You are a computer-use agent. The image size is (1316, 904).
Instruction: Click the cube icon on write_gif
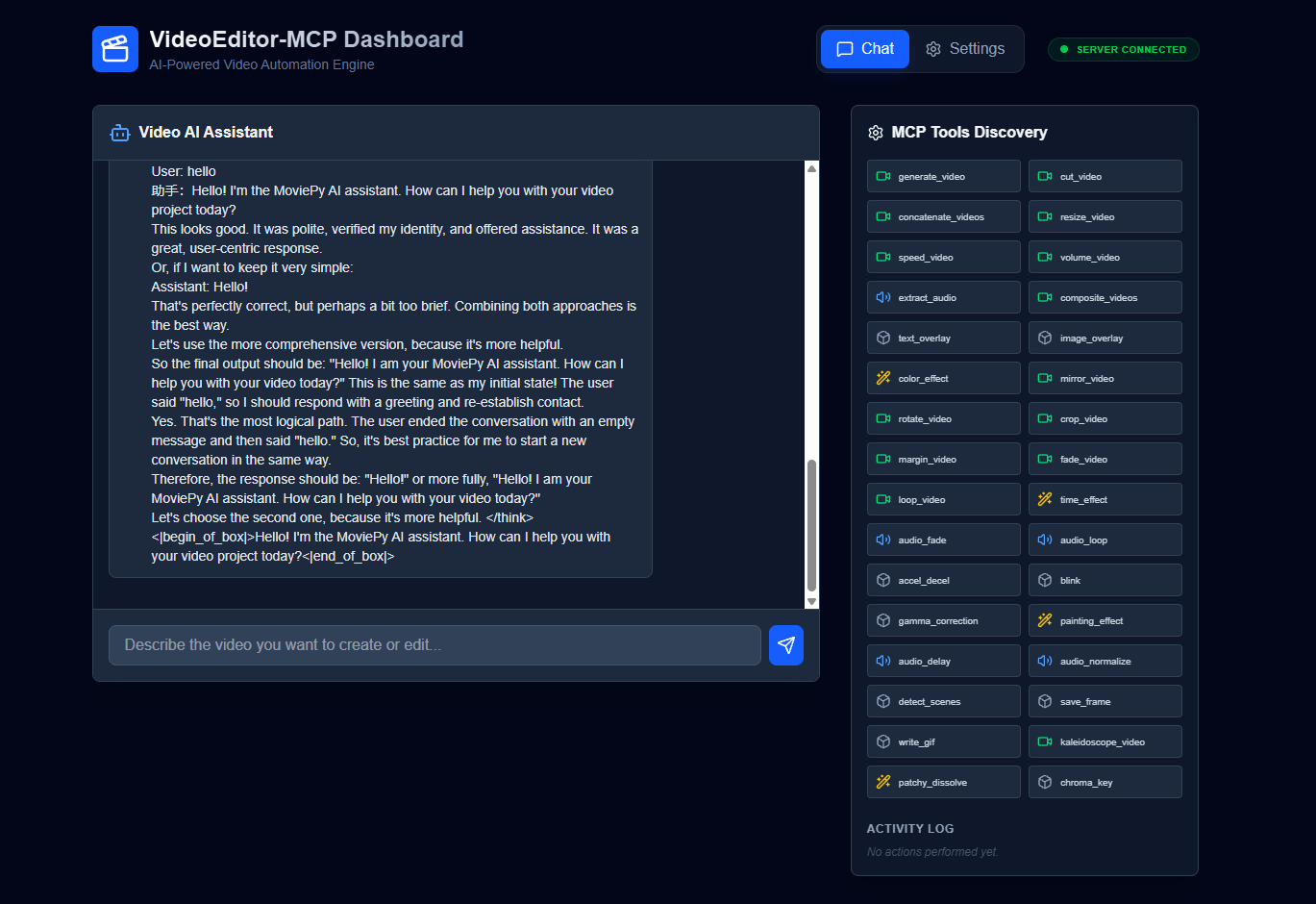pyautogui.click(x=883, y=741)
